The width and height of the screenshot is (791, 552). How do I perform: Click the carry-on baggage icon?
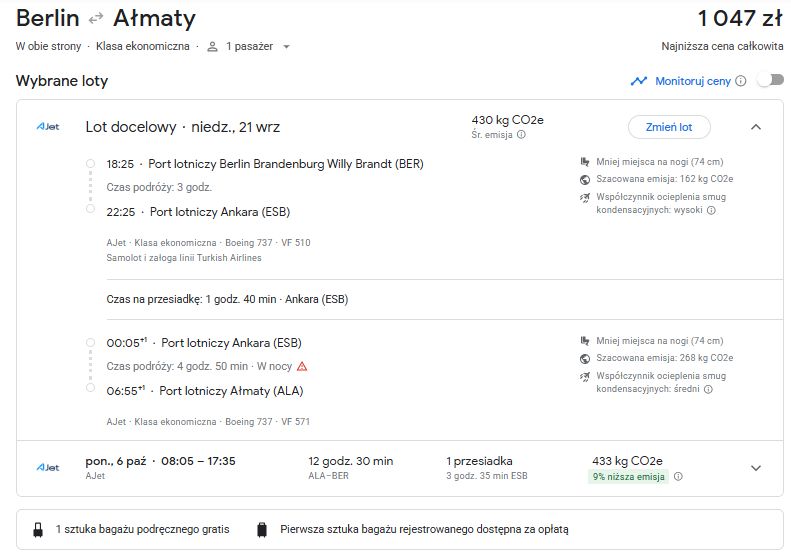coord(38,530)
